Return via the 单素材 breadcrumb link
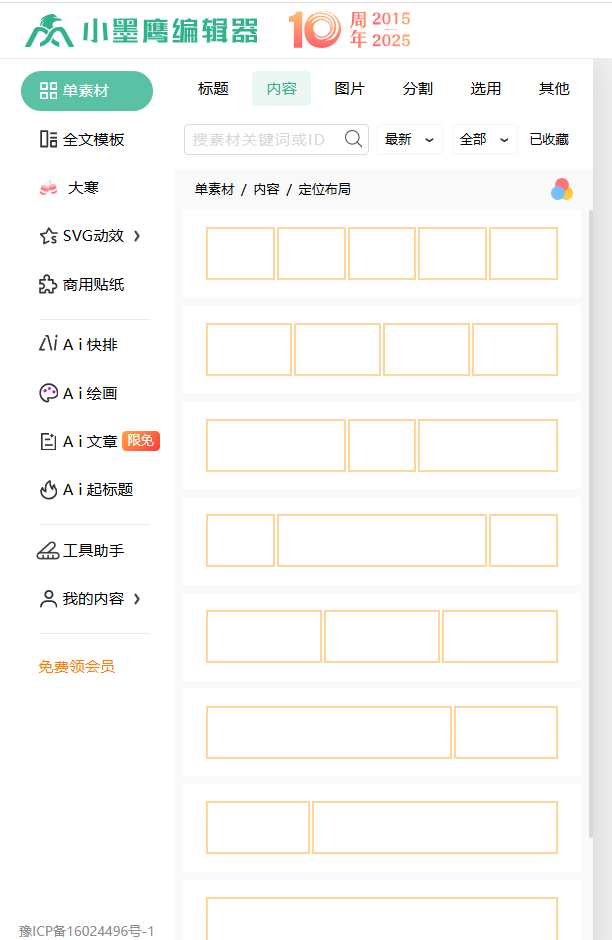 click(x=214, y=188)
